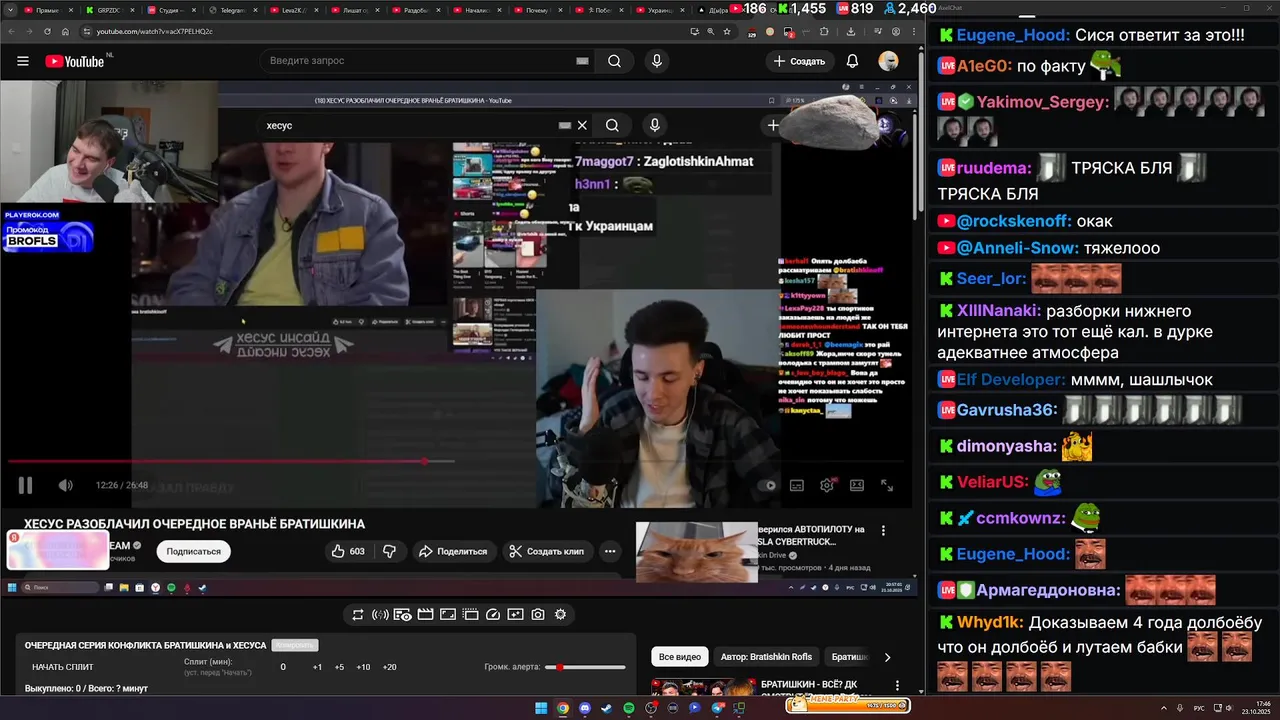1280x720 pixels.
Task: Open the YouTube account avatar menu
Action: [x=888, y=61]
